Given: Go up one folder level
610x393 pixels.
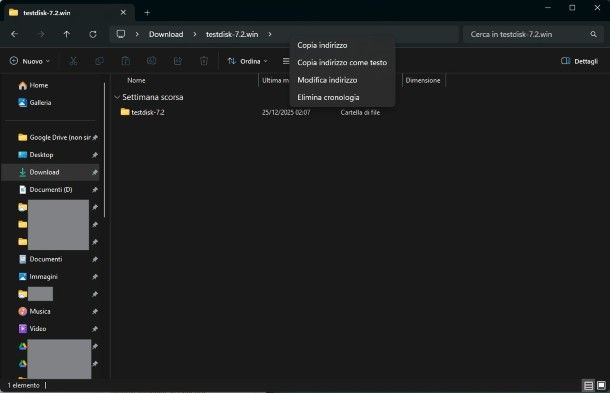Looking at the screenshot, I should tap(67, 34).
